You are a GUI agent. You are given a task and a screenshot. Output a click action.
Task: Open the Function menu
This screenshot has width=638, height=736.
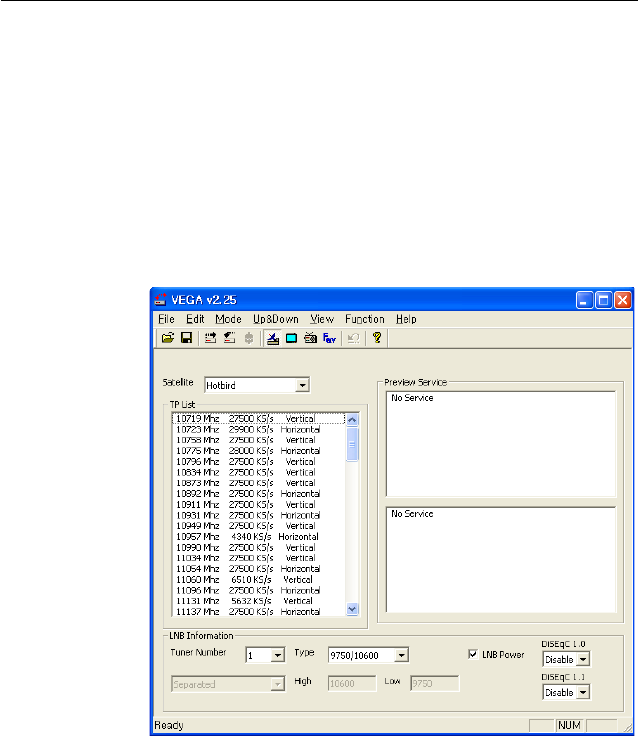coord(365,319)
